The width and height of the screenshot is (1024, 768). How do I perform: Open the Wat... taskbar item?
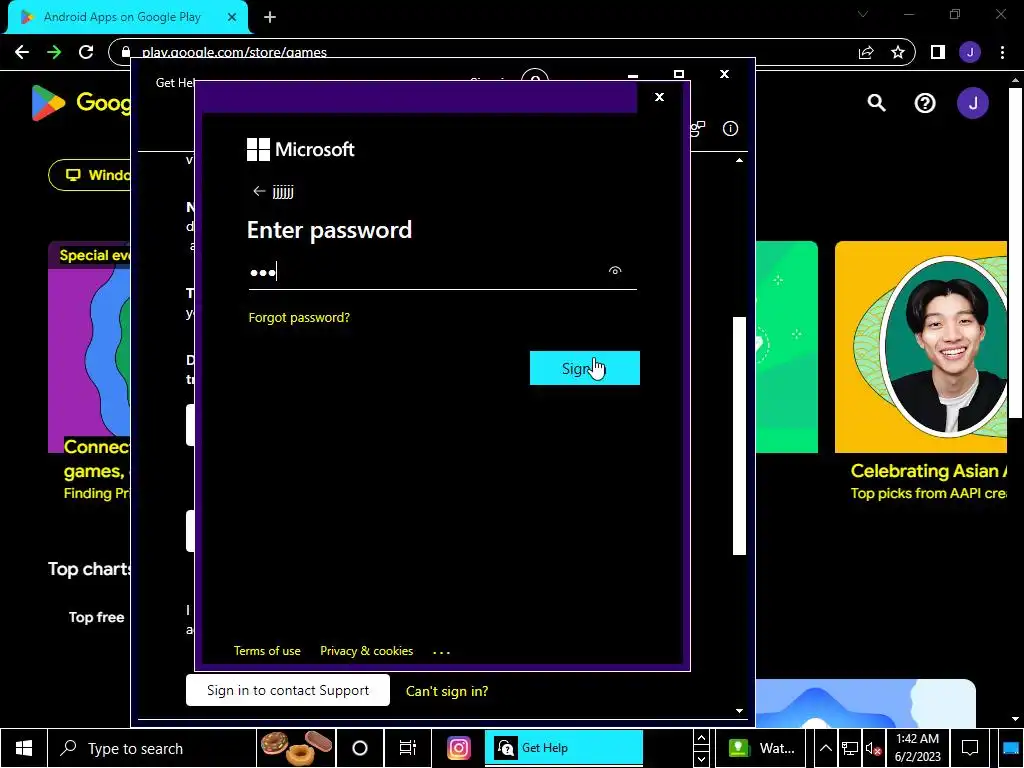(x=762, y=748)
